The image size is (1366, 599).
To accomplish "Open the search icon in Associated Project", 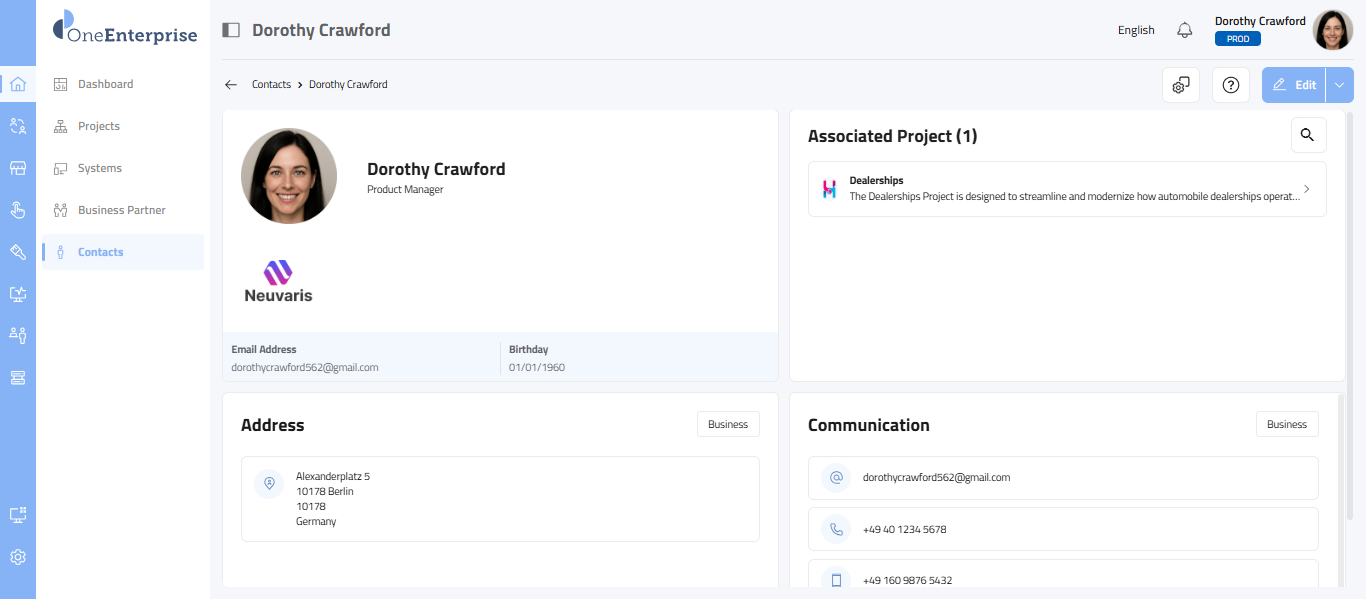I will (x=1308, y=135).
